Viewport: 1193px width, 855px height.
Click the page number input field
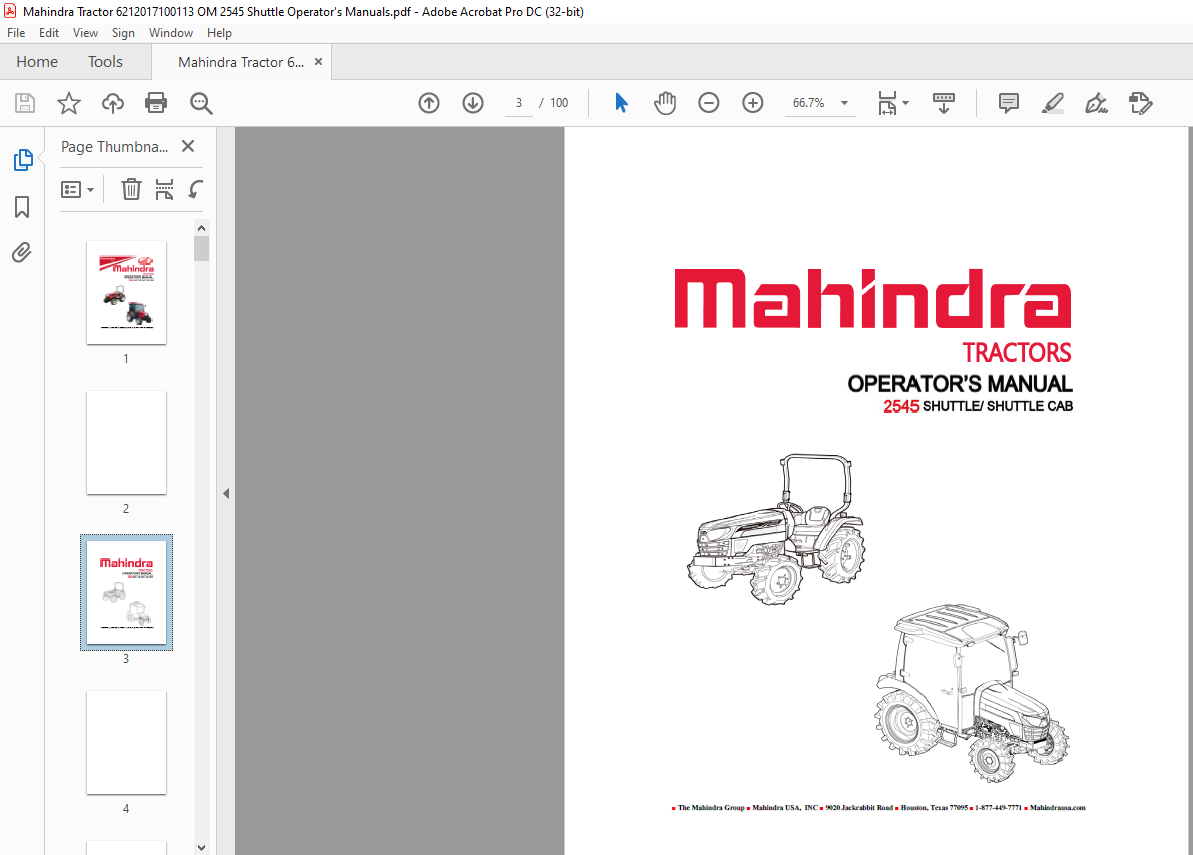click(x=519, y=103)
